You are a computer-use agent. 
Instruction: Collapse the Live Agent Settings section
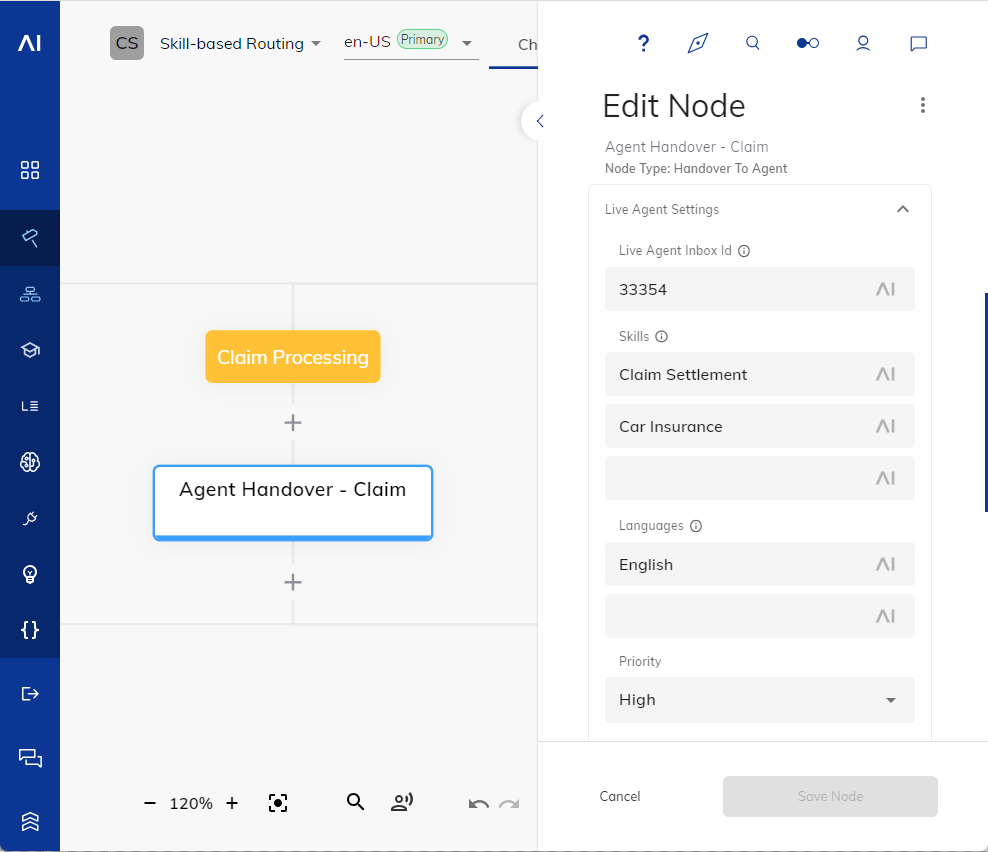(902, 210)
